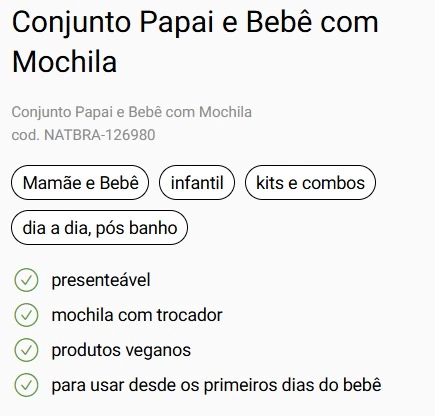Click check icon next to mochila com trocador
The image size is (435, 416).
coord(26,315)
